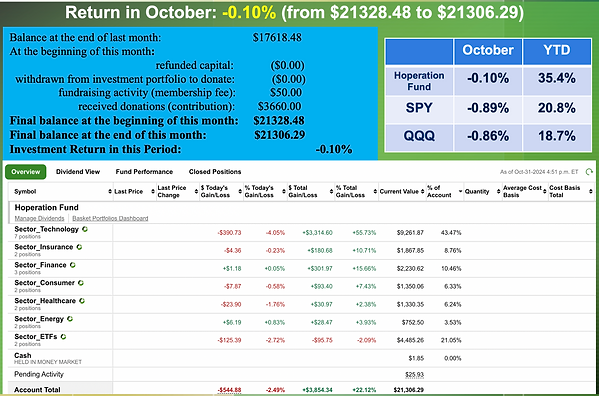Image resolution: width=599 pixels, height=396 pixels.
Task: Sort by $ Today's Gain/Loss arrows
Action: tap(240, 191)
